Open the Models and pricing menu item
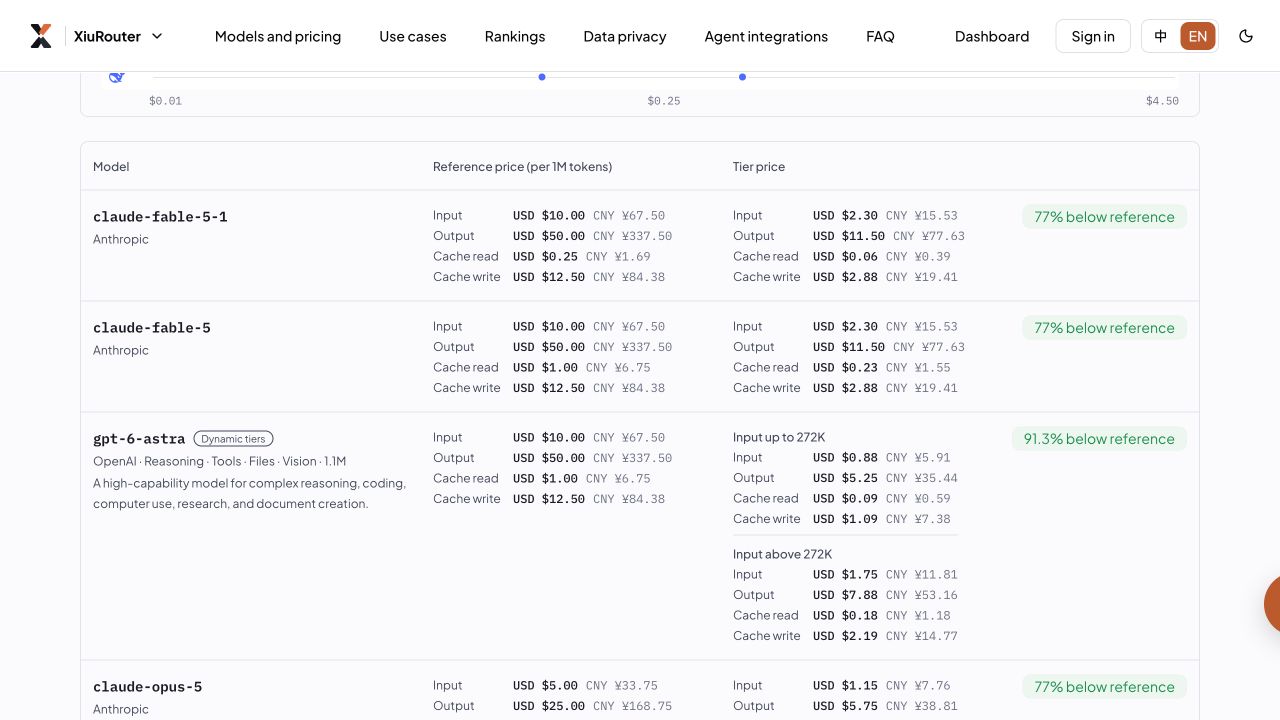Screen dimensions: 1280x720 278,36
